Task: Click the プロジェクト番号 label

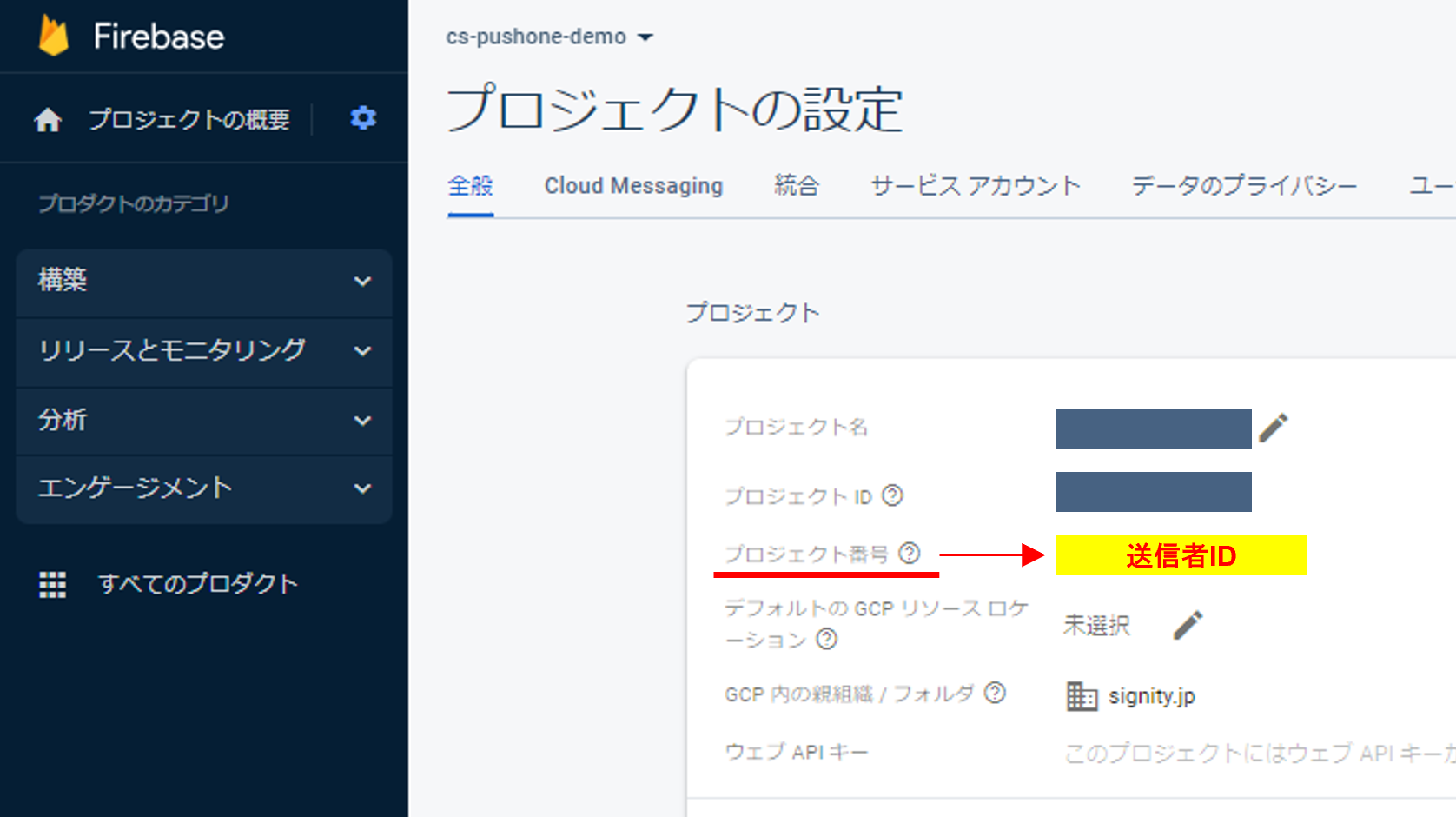Action: click(807, 554)
